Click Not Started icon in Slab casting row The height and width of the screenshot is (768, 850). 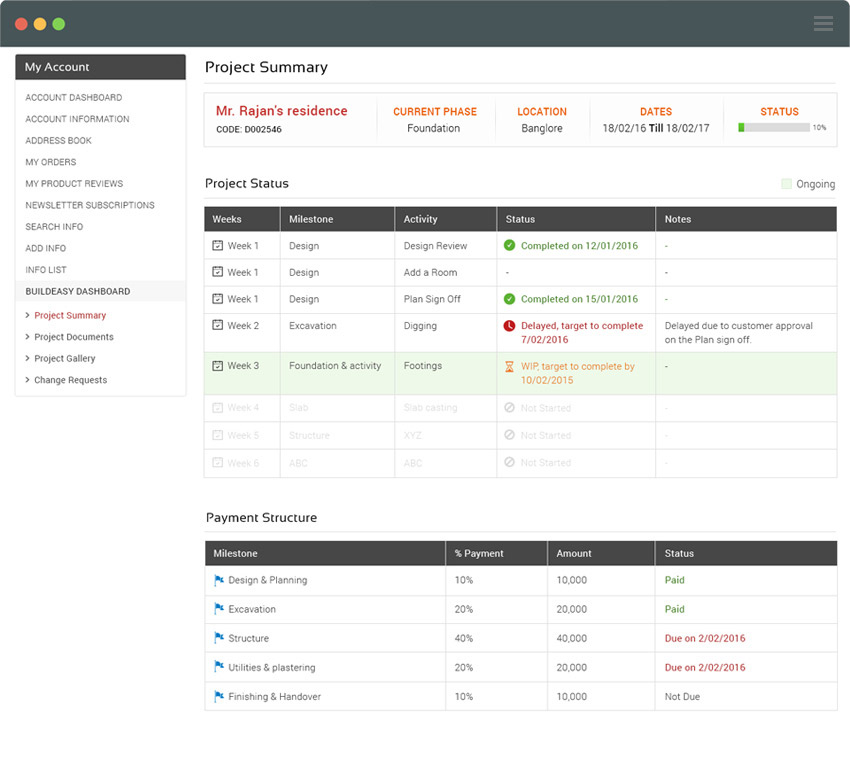[509, 408]
